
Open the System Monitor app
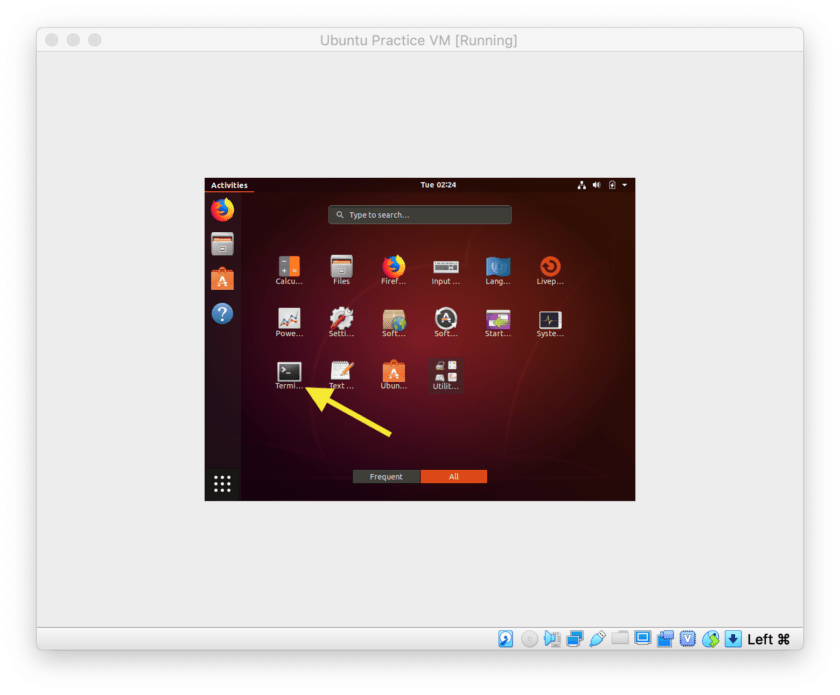tap(550, 323)
